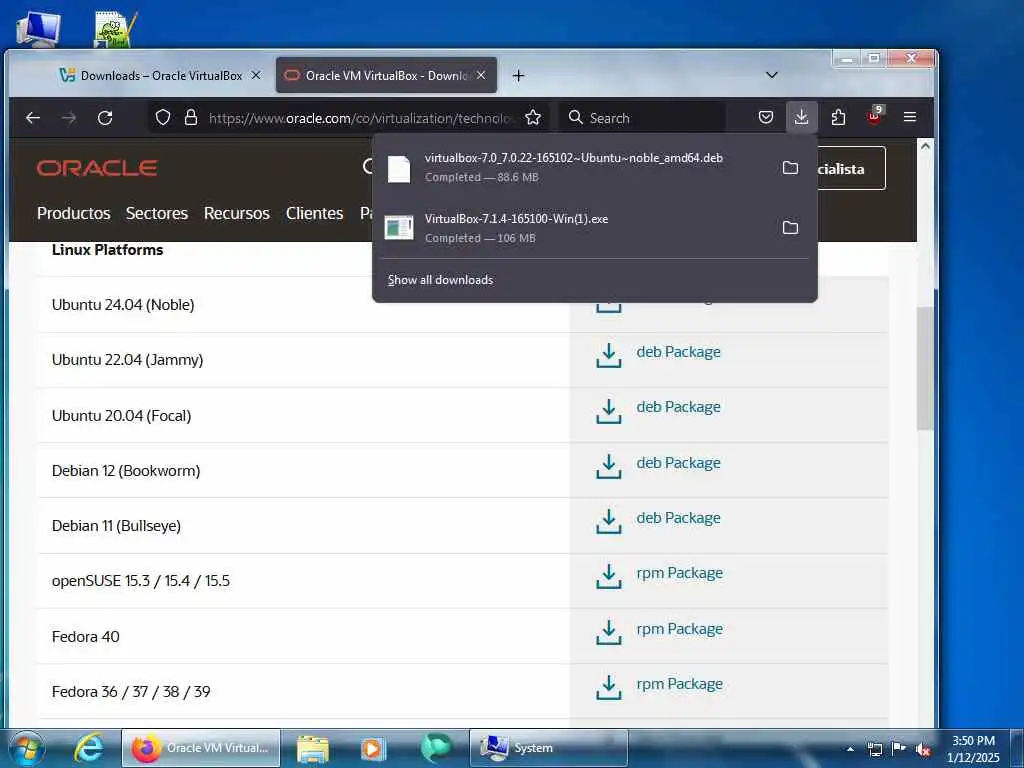Image resolution: width=1024 pixels, height=768 pixels.
Task: Close the Oracle VM VirtualBox tab
Action: point(481,75)
